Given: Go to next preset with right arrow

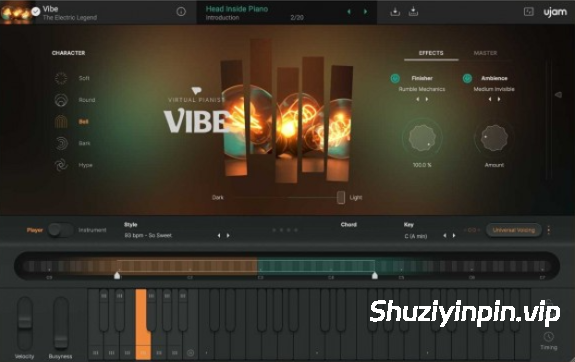Looking at the screenshot, I should click(365, 12).
